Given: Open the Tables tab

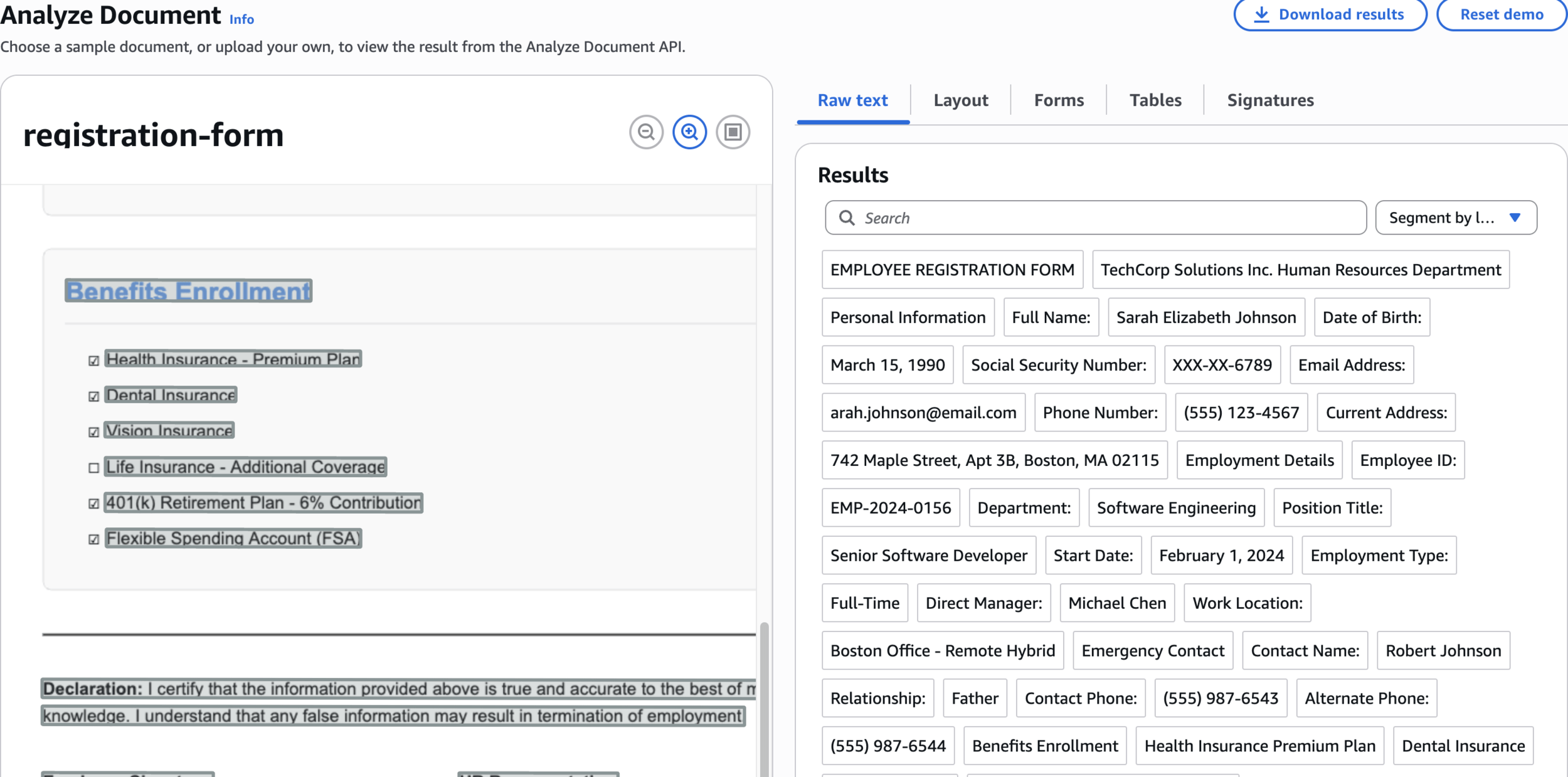Looking at the screenshot, I should pyautogui.click(x=1155, y=100).
